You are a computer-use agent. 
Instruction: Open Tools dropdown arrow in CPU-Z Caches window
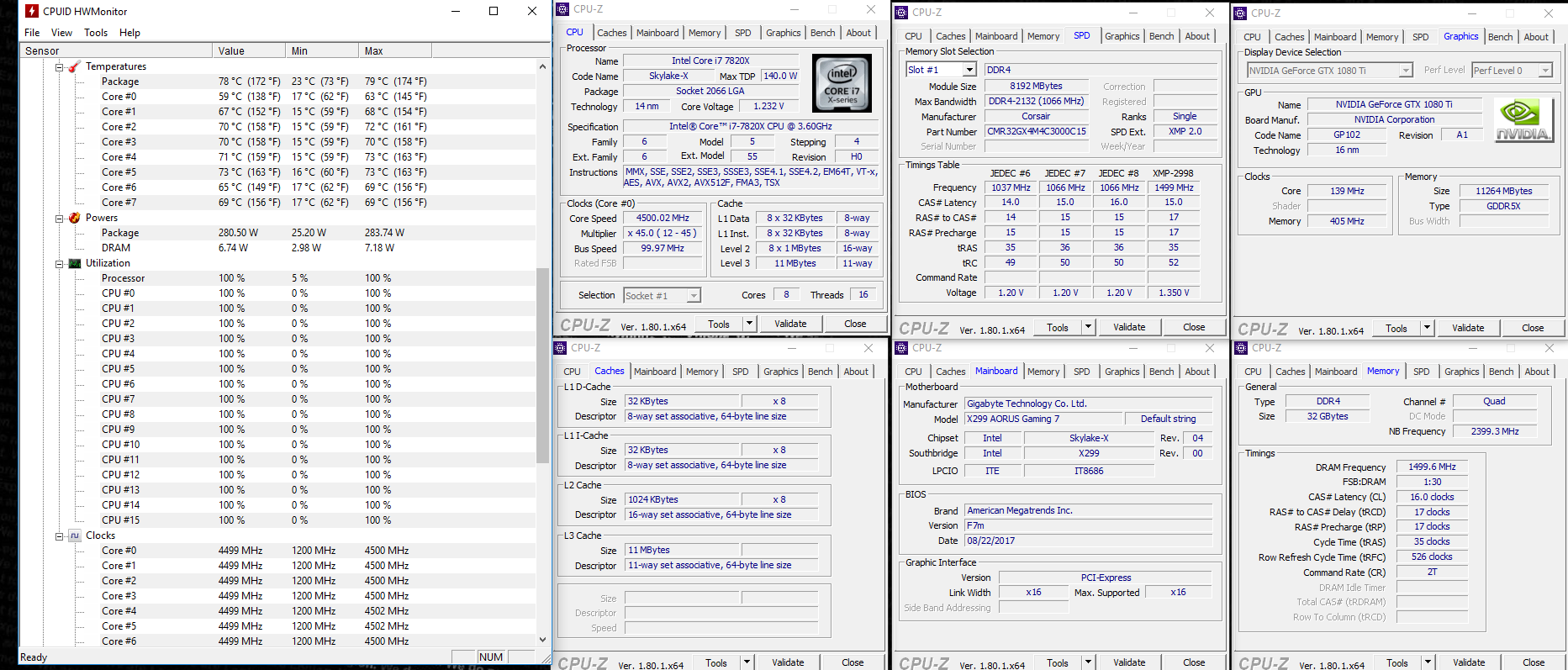(x=747, y=662)
